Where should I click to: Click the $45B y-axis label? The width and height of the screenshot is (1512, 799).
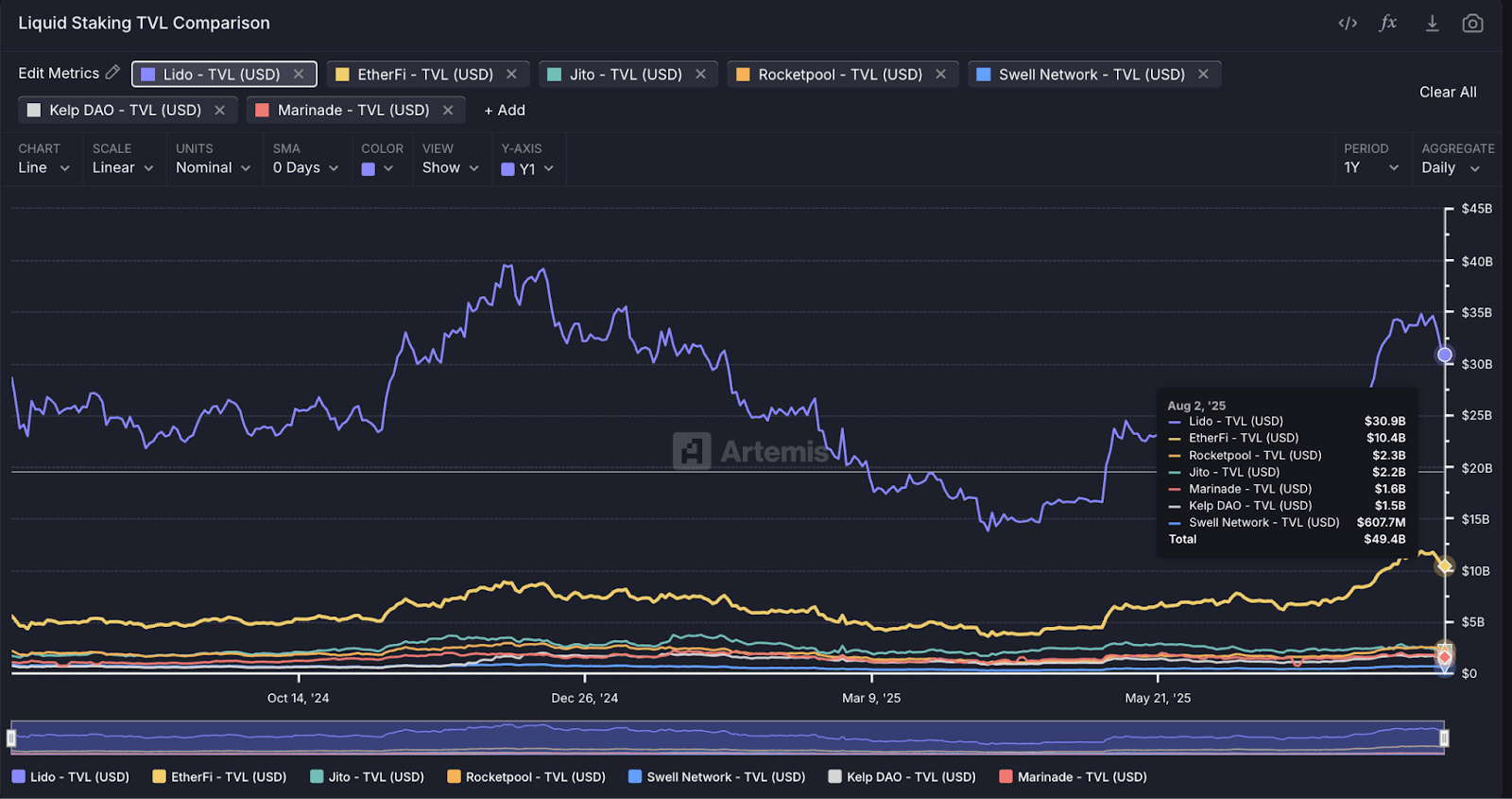(1477, 208)
